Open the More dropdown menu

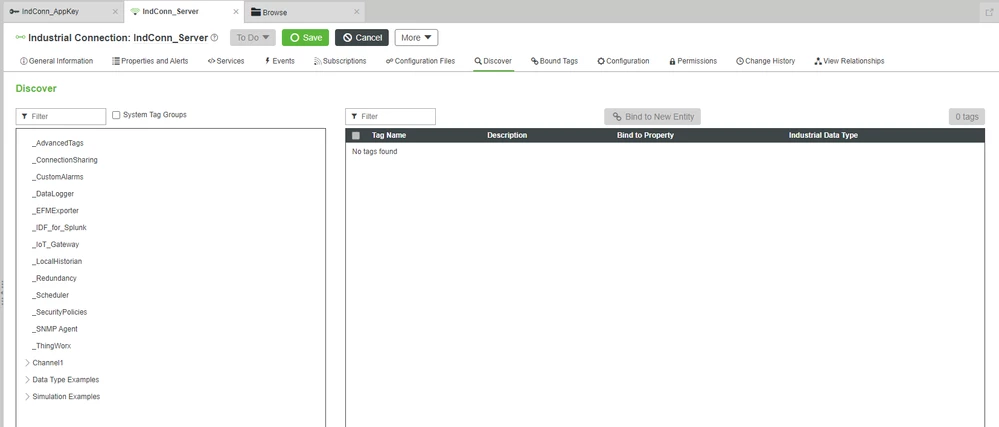(416, 38)
